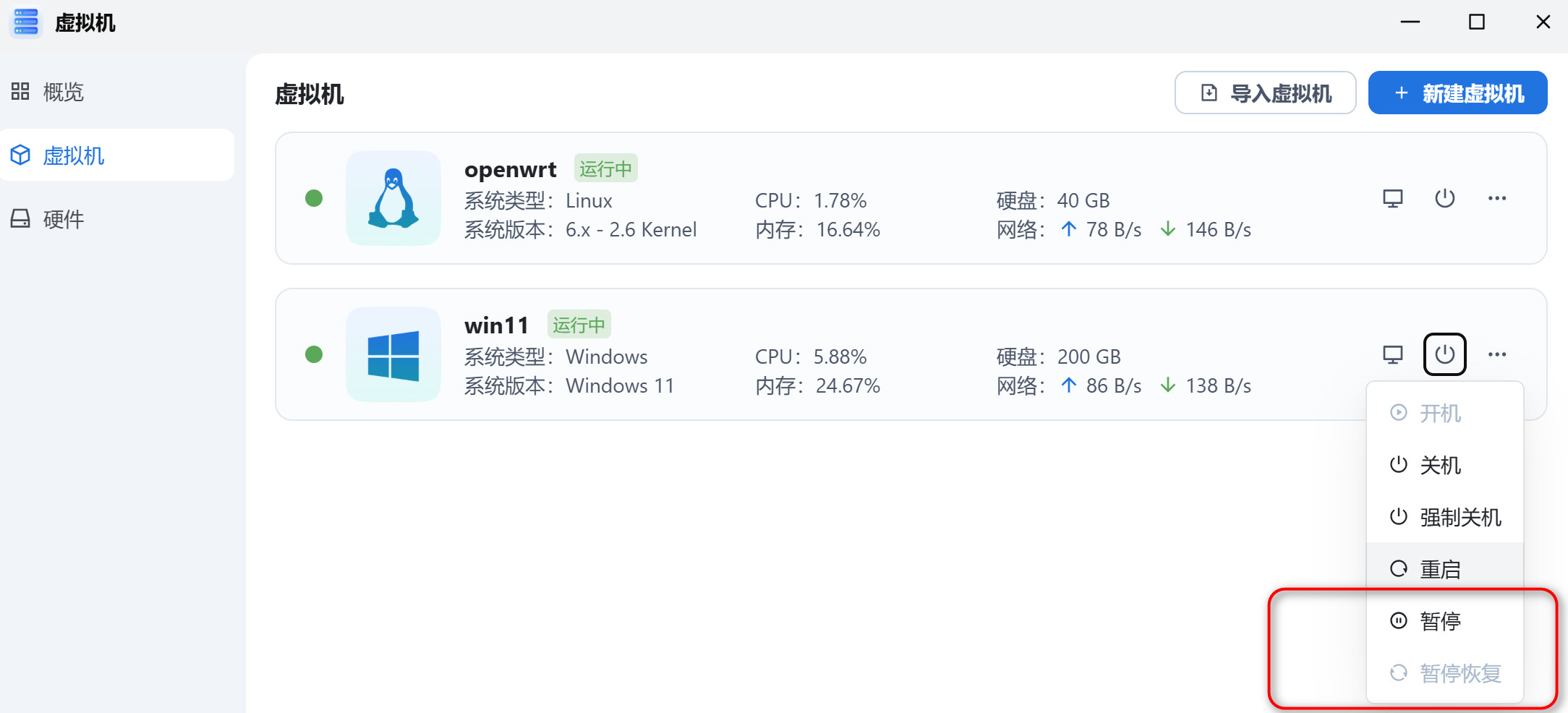Click the 导入虚拟机 button
This screenshot has height=713, width=1568.
pos(1265,93)
